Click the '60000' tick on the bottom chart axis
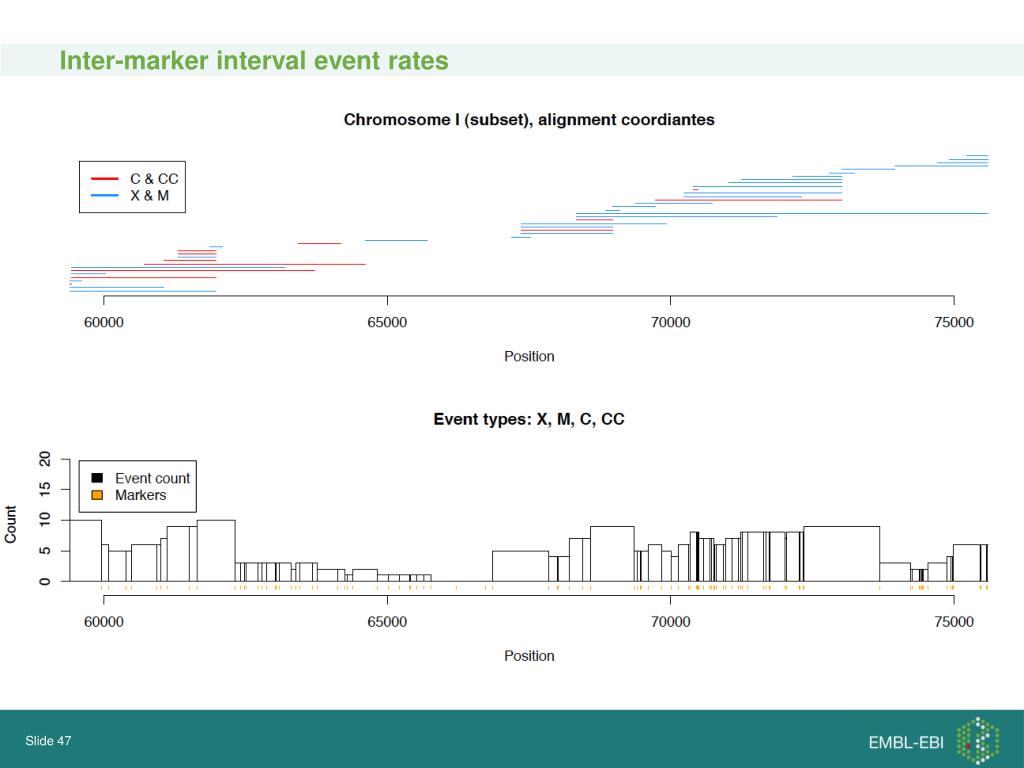1024x768 pixels. click(x=104, y=622)
